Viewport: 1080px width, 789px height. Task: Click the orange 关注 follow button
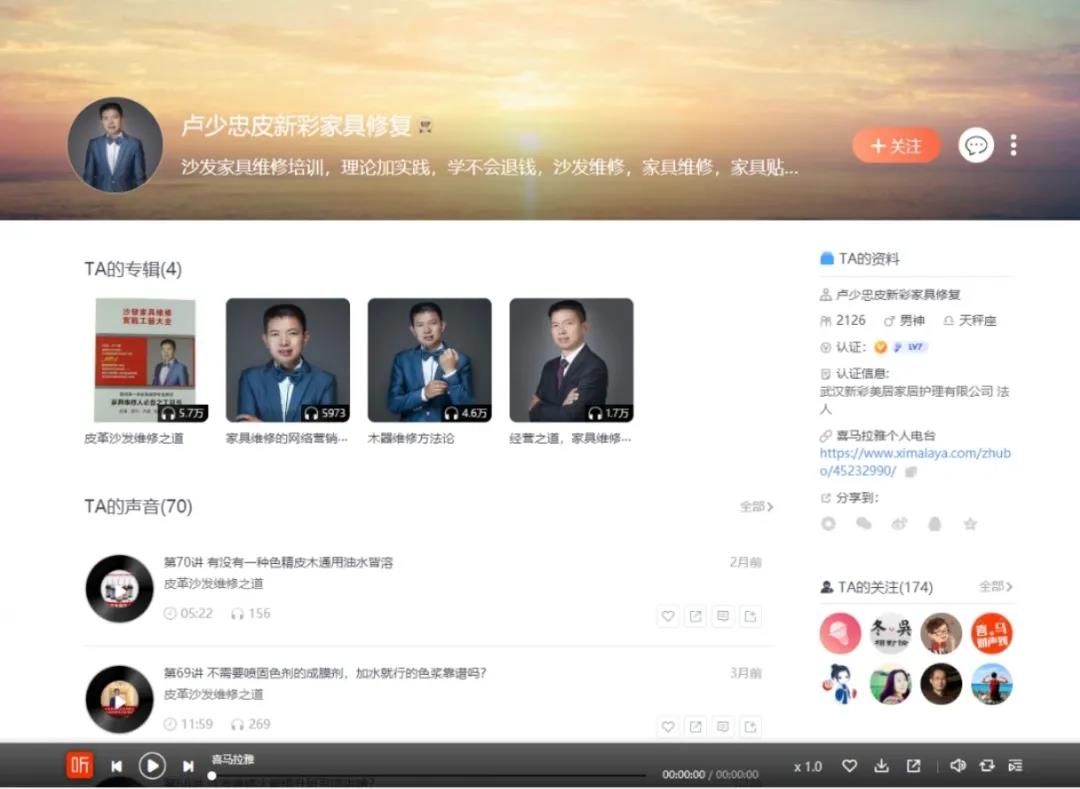pos(896,146)
